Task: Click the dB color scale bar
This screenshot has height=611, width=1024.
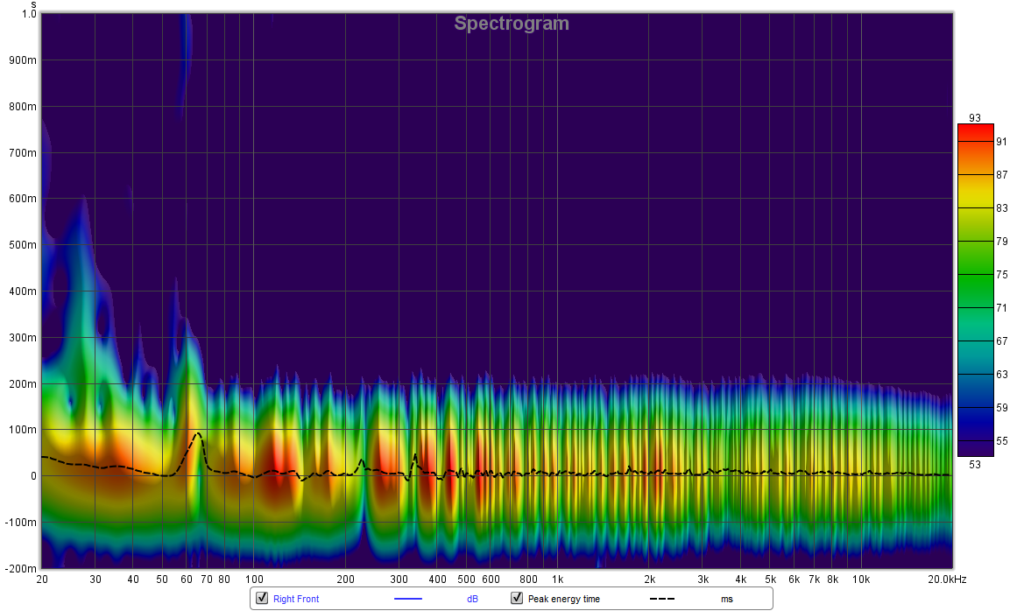Action: (x=975, y=290)
